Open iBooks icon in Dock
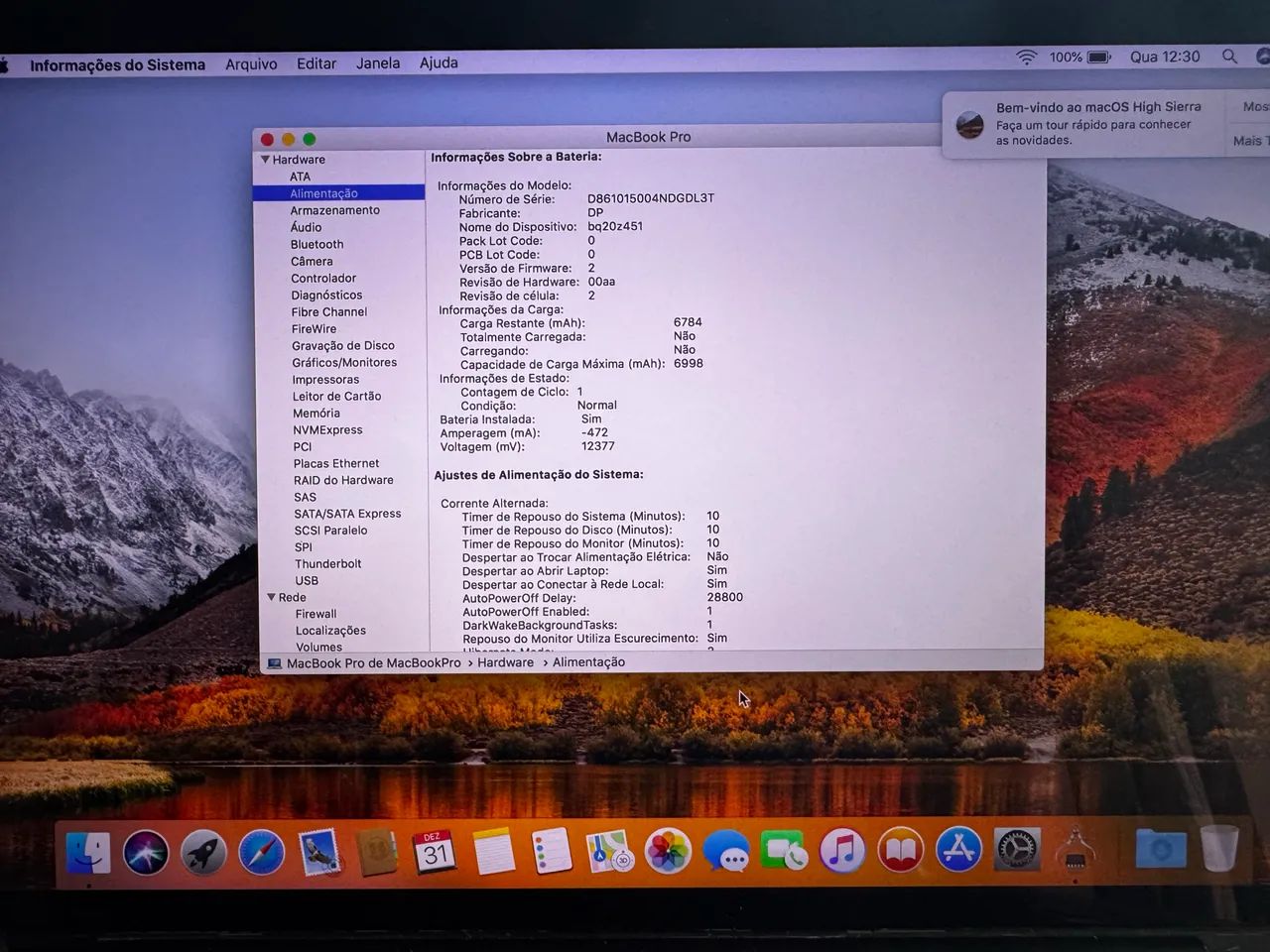This screenshot has height=952, width=1270. 900,851
